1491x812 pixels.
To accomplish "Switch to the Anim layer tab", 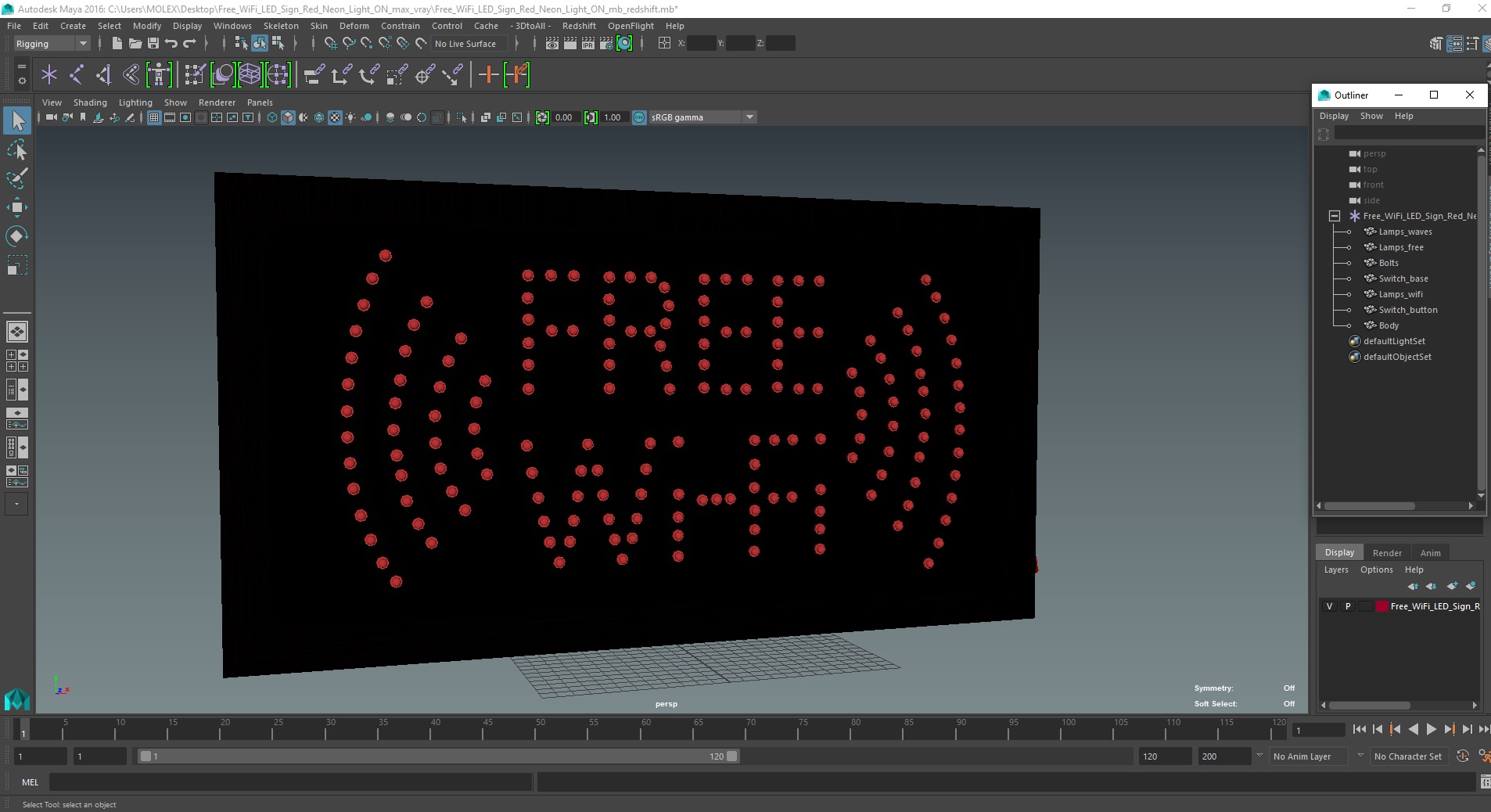I will [x=1430, y=553].
